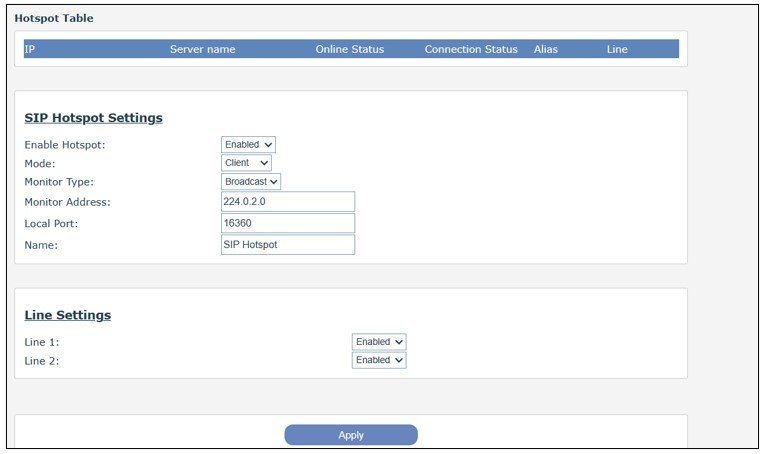
Task: Click the Line 1 label
Action: (42, 343)
